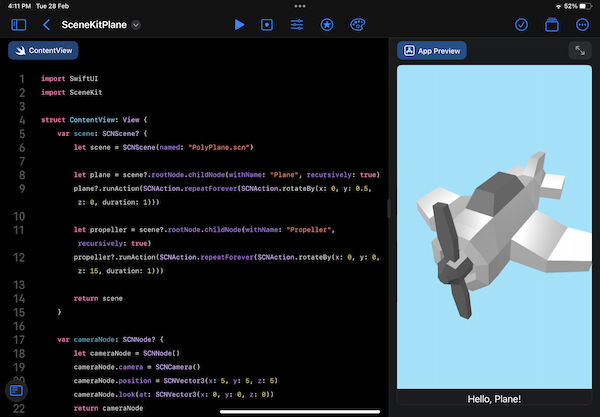The width and height of the screenshot is (600, 417).
Task: Click the editor-preview divider handle
Action: coord(389,208)
